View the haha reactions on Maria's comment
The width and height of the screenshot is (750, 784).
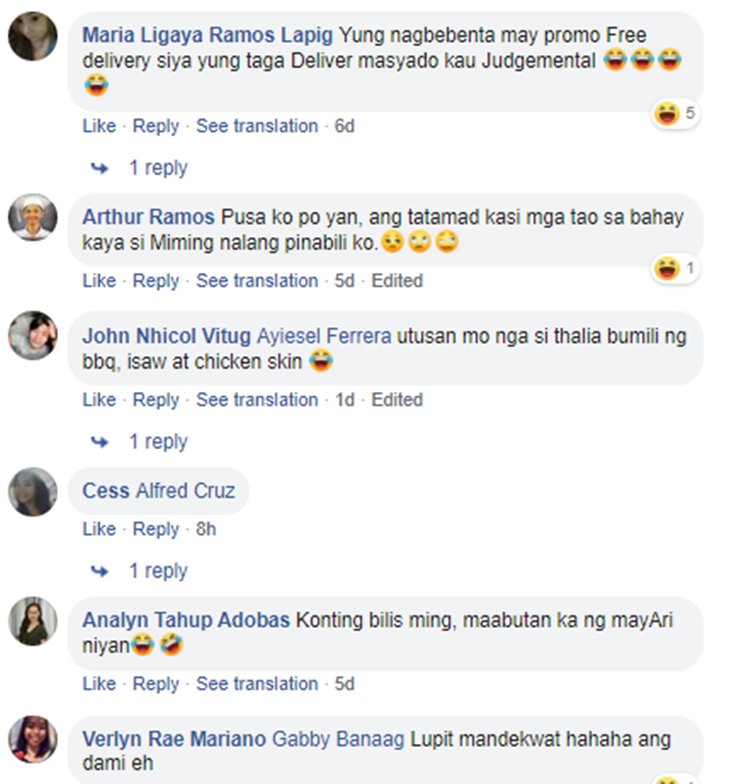tap(676, 114)
